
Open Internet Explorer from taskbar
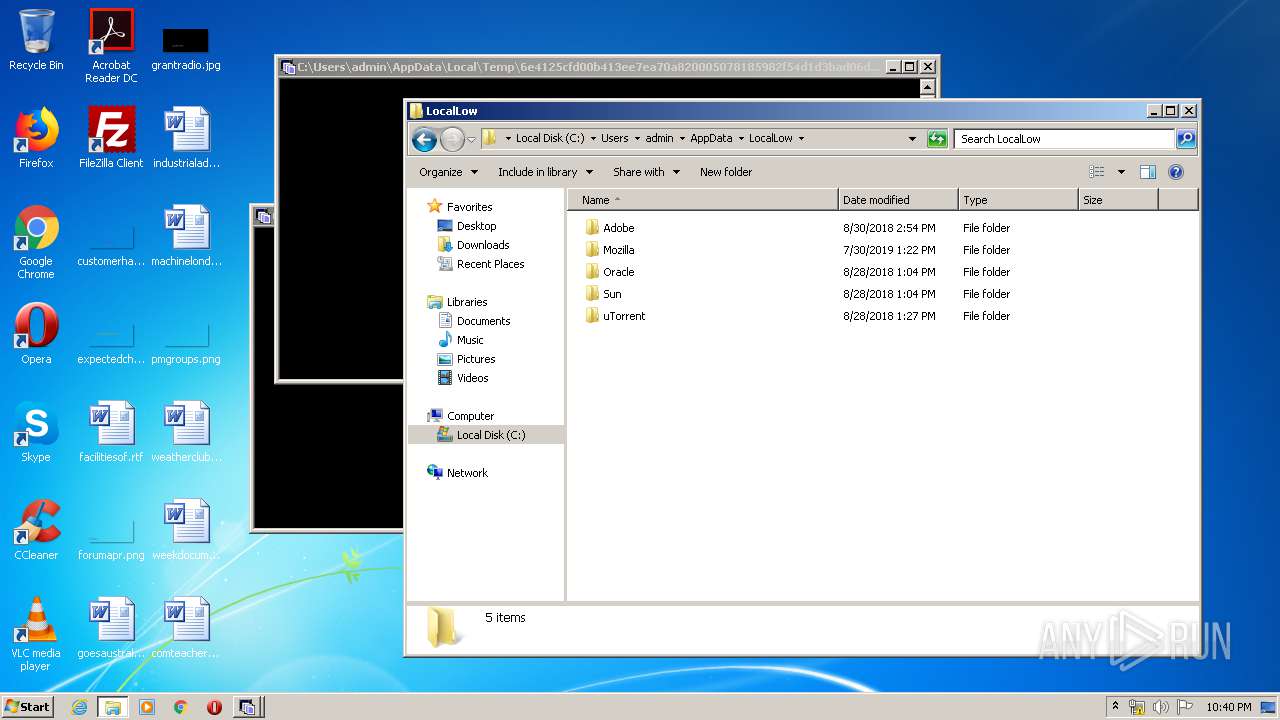coord(79,707)
